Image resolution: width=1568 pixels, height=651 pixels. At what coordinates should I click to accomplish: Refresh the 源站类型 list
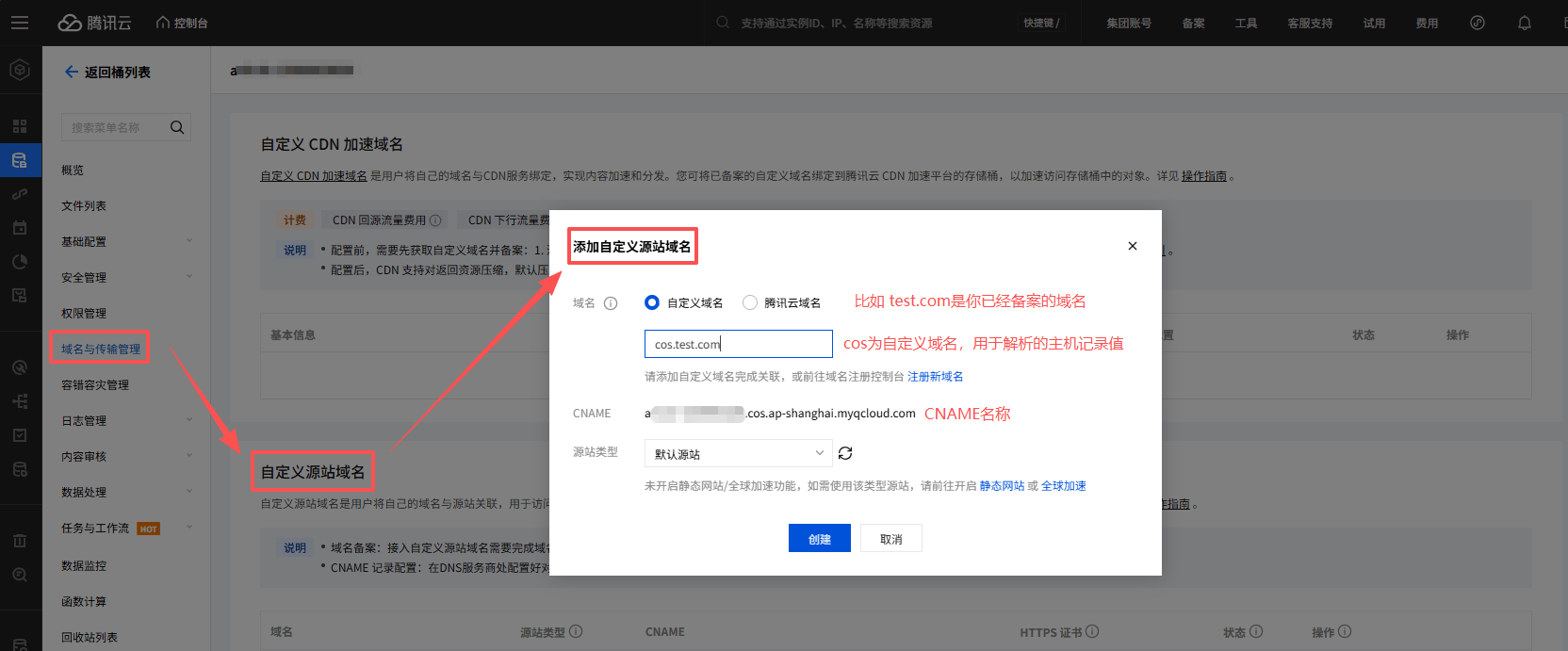pos(845,453)
